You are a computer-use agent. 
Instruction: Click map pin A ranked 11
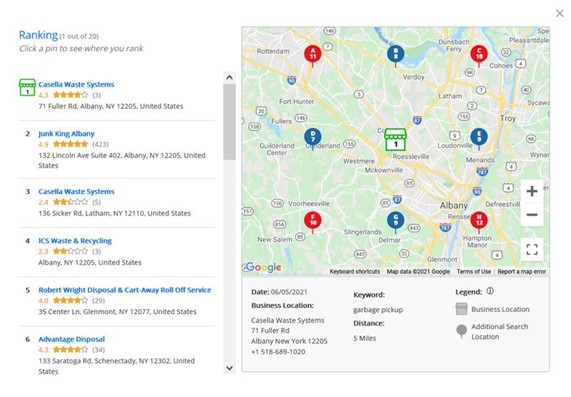click(x=312, y=54)
